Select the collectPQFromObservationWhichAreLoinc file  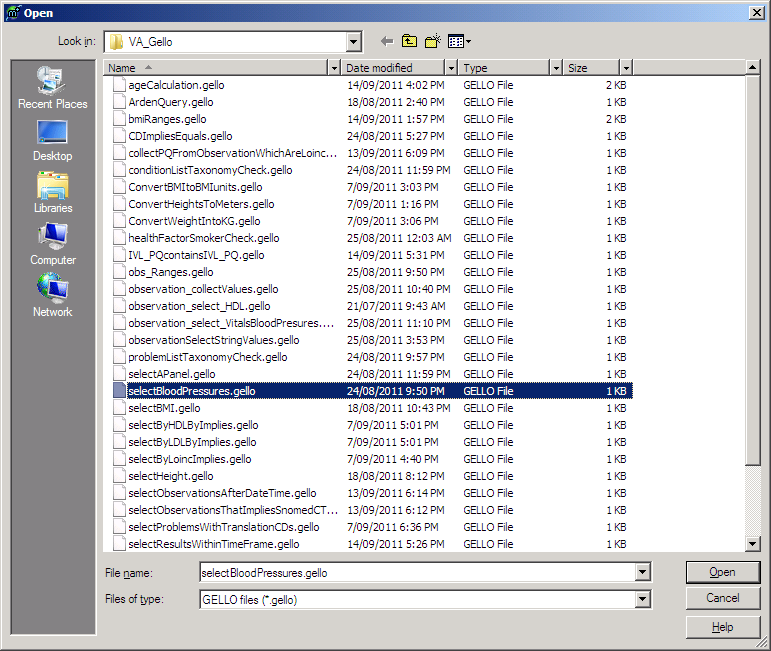[x=233, y=153]
